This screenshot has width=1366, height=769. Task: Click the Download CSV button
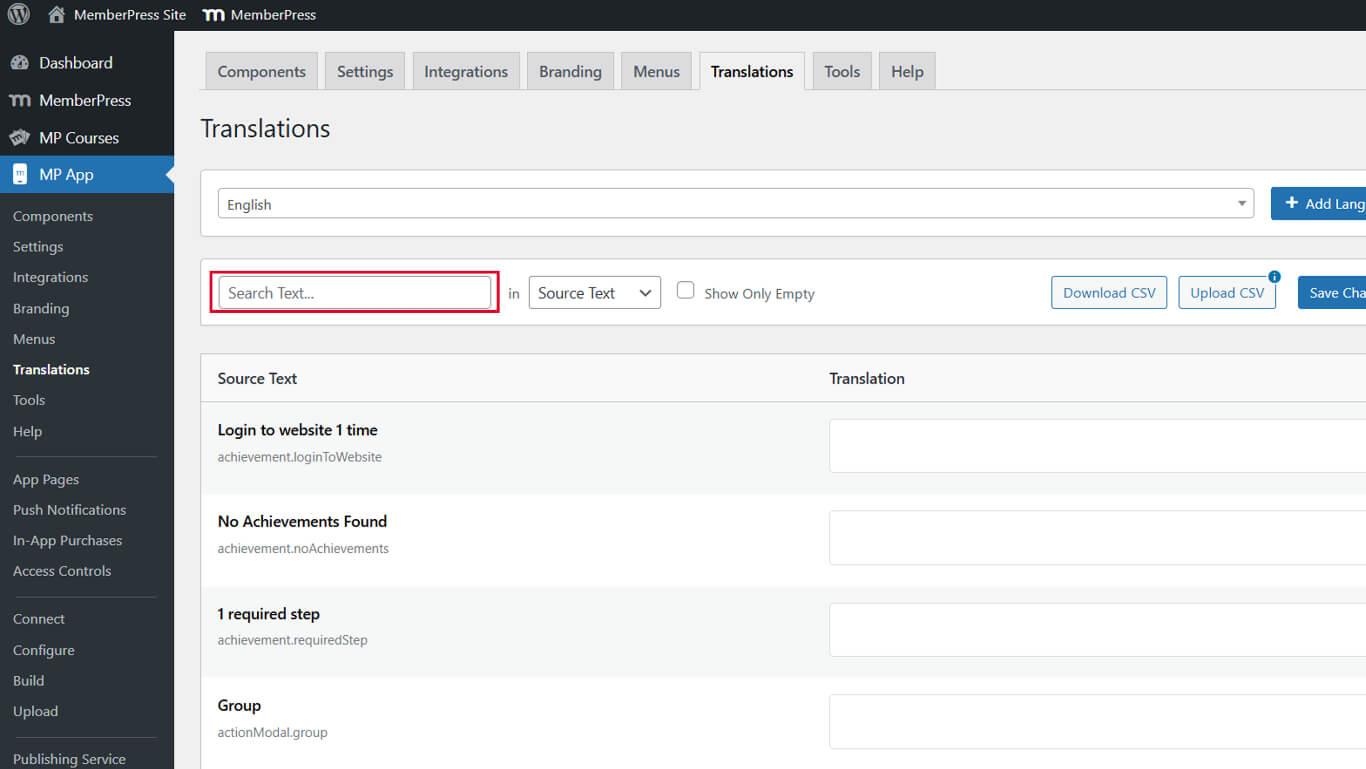pos(1108,292)
